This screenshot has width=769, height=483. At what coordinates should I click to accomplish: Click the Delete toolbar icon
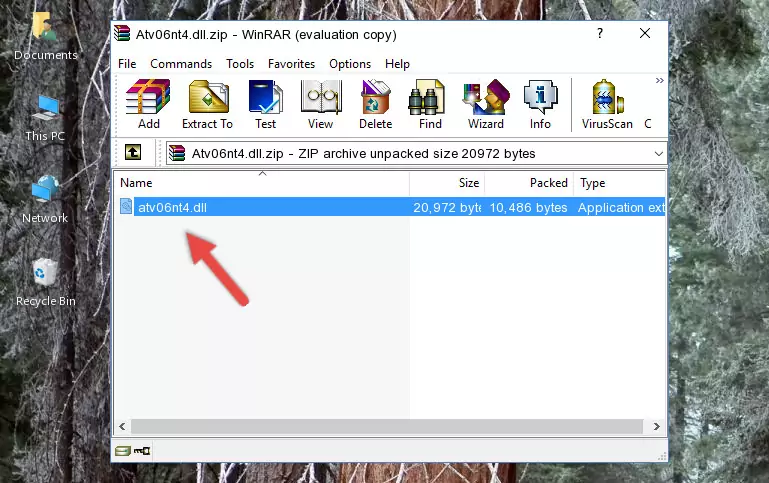[376, 104]
